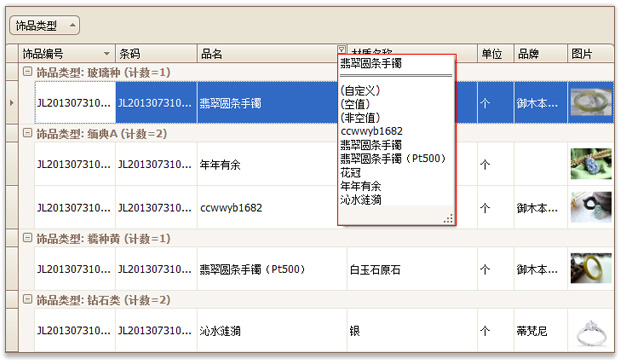The image size is (620, 360).
Task: Click the 图片 column header
Action: pos(590,54)
